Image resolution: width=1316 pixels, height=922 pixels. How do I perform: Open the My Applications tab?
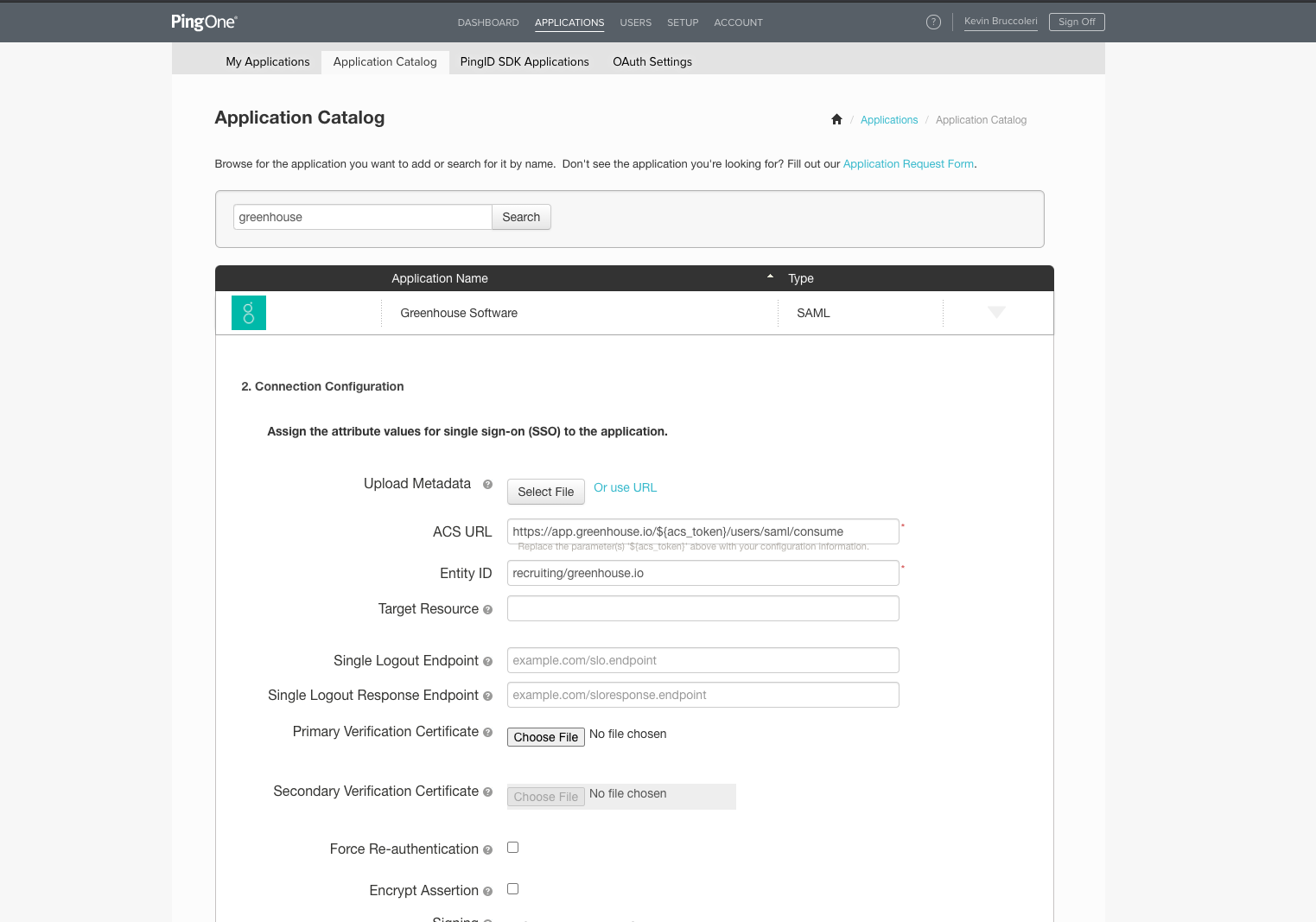[268, 62]
